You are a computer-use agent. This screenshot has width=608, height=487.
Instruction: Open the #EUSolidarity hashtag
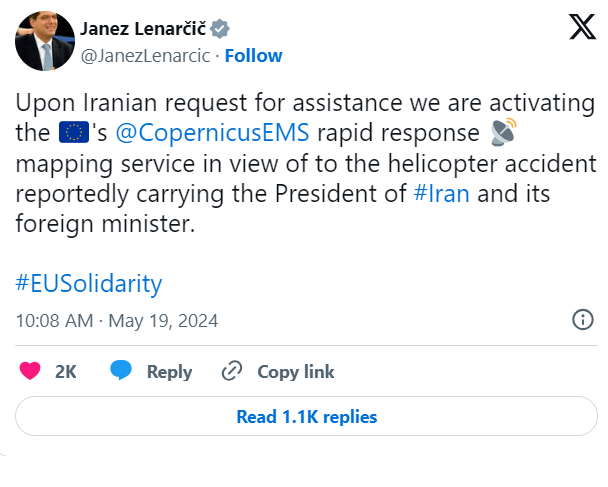point(89,283)
